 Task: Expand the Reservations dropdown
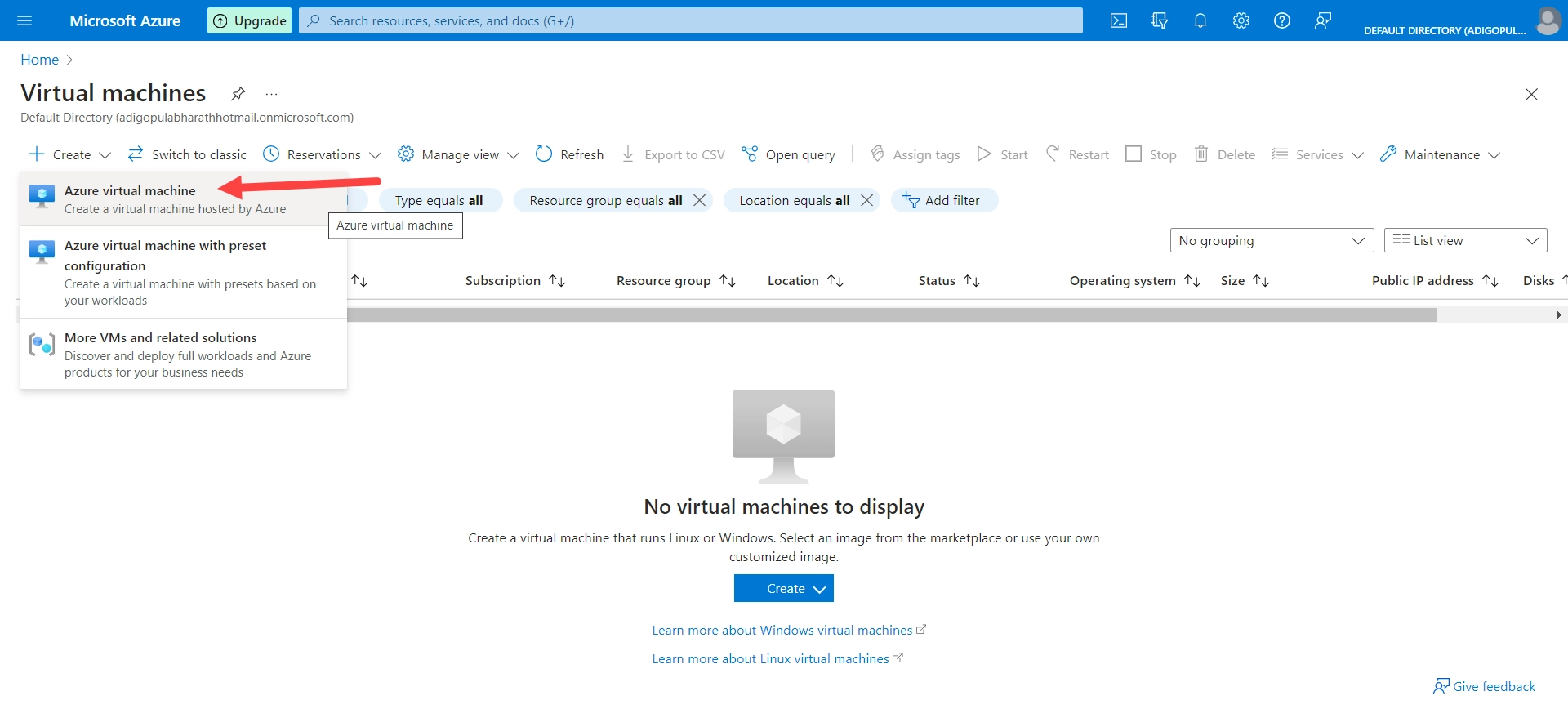click(x=322, y=154)
